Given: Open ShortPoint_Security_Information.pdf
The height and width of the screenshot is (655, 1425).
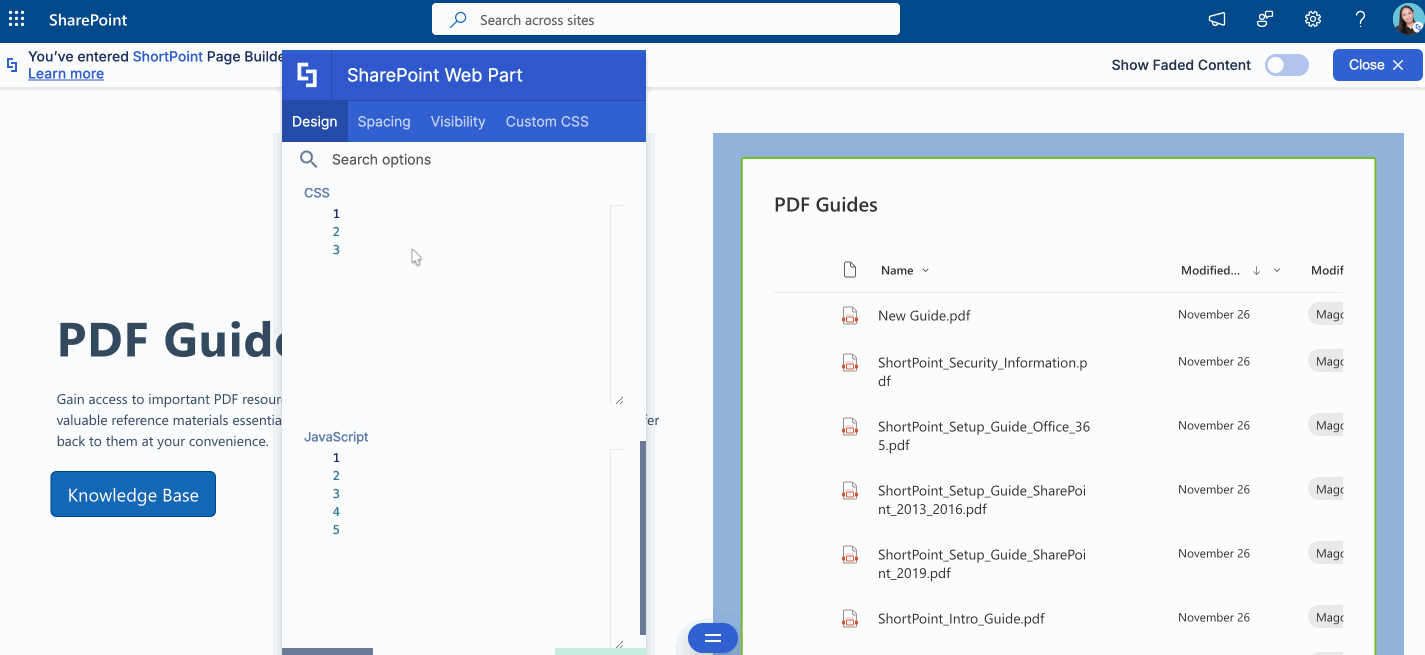Looking at the screenshot, I should (983, 372).
